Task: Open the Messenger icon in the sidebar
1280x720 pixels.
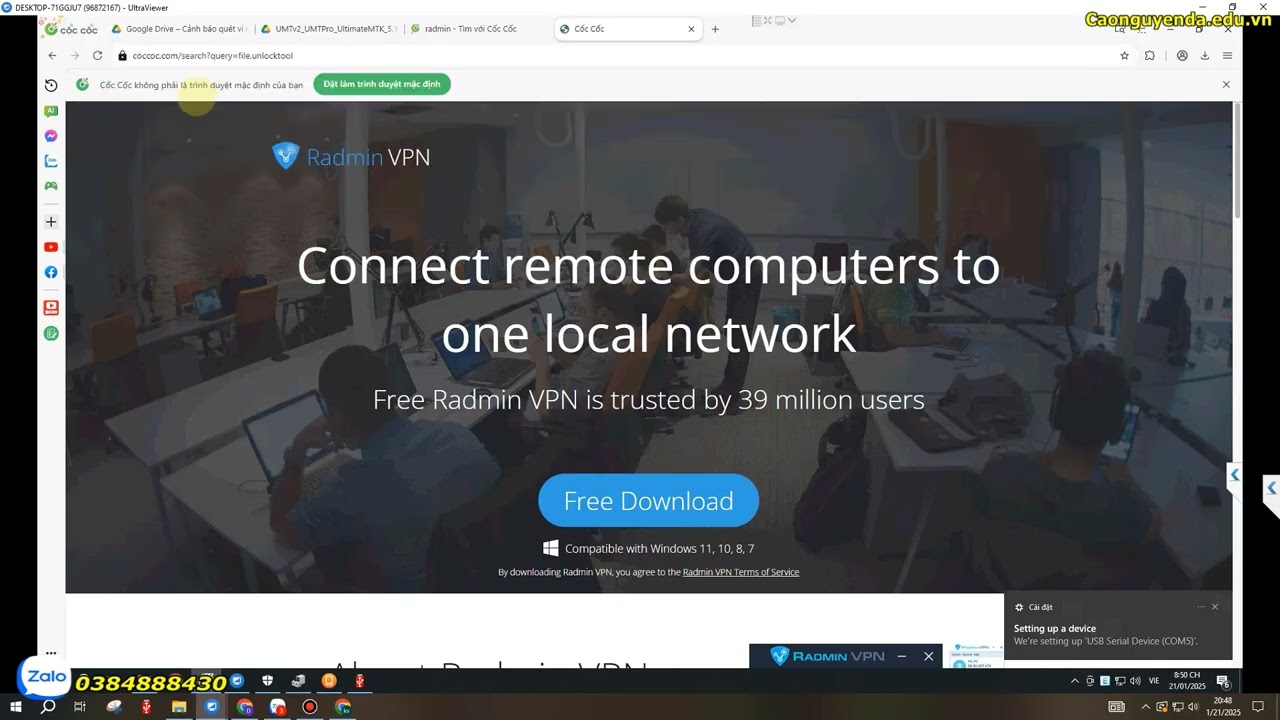Action: (x=51, y=136)
